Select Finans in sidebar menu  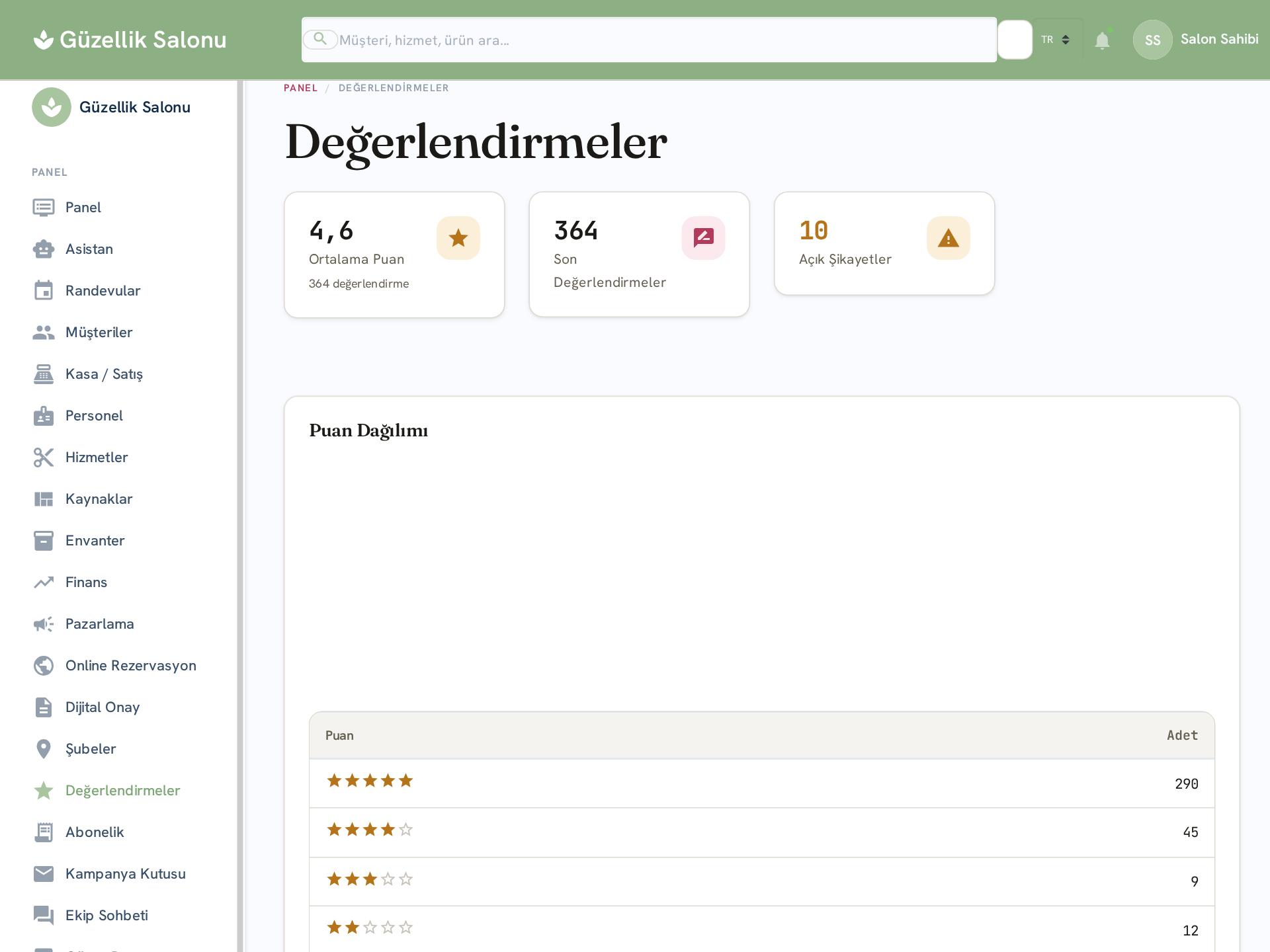pyautogui.click(x=86, y=582)
